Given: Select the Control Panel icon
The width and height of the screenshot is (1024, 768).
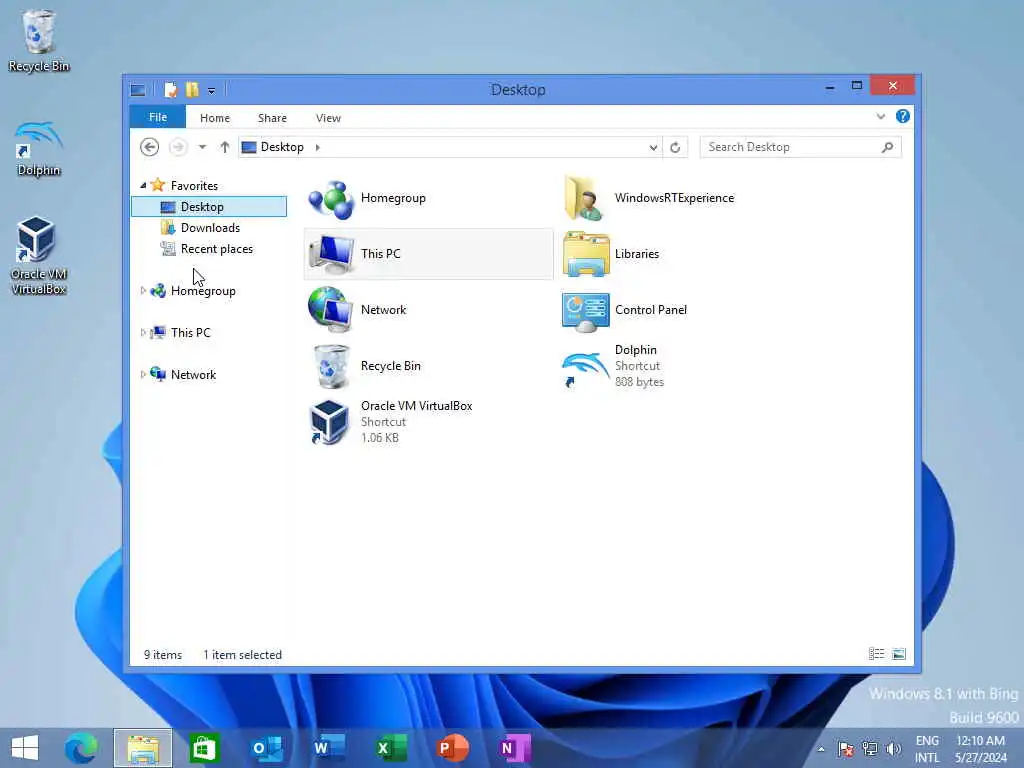Looking at the screenshot, I should click(x=585, y=311).
